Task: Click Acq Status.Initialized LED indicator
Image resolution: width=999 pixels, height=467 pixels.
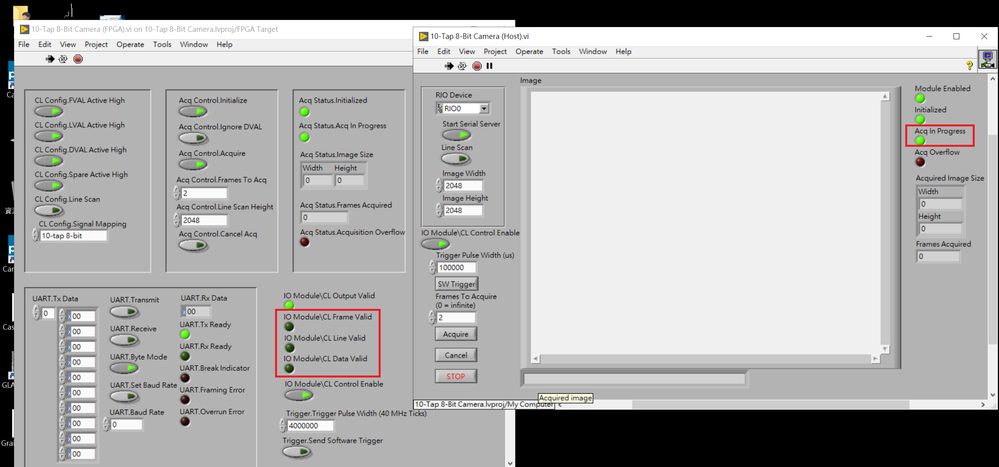Action: click(x=305, y=112)
